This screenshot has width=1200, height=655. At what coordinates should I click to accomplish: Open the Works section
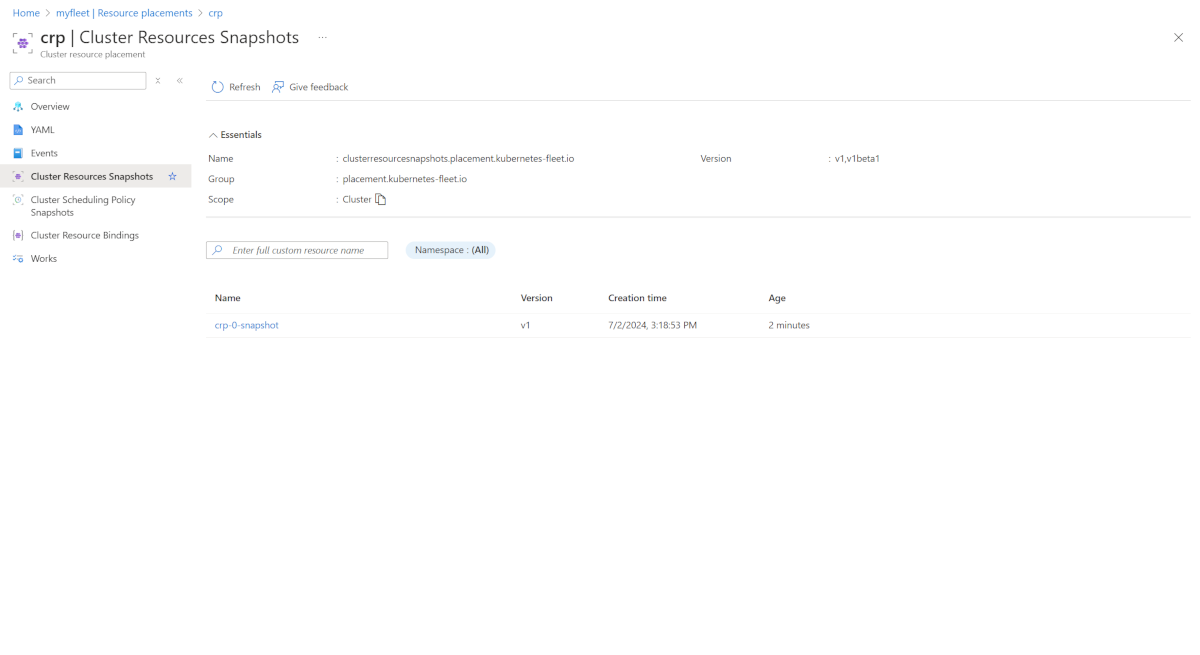[x=46, y=258]
